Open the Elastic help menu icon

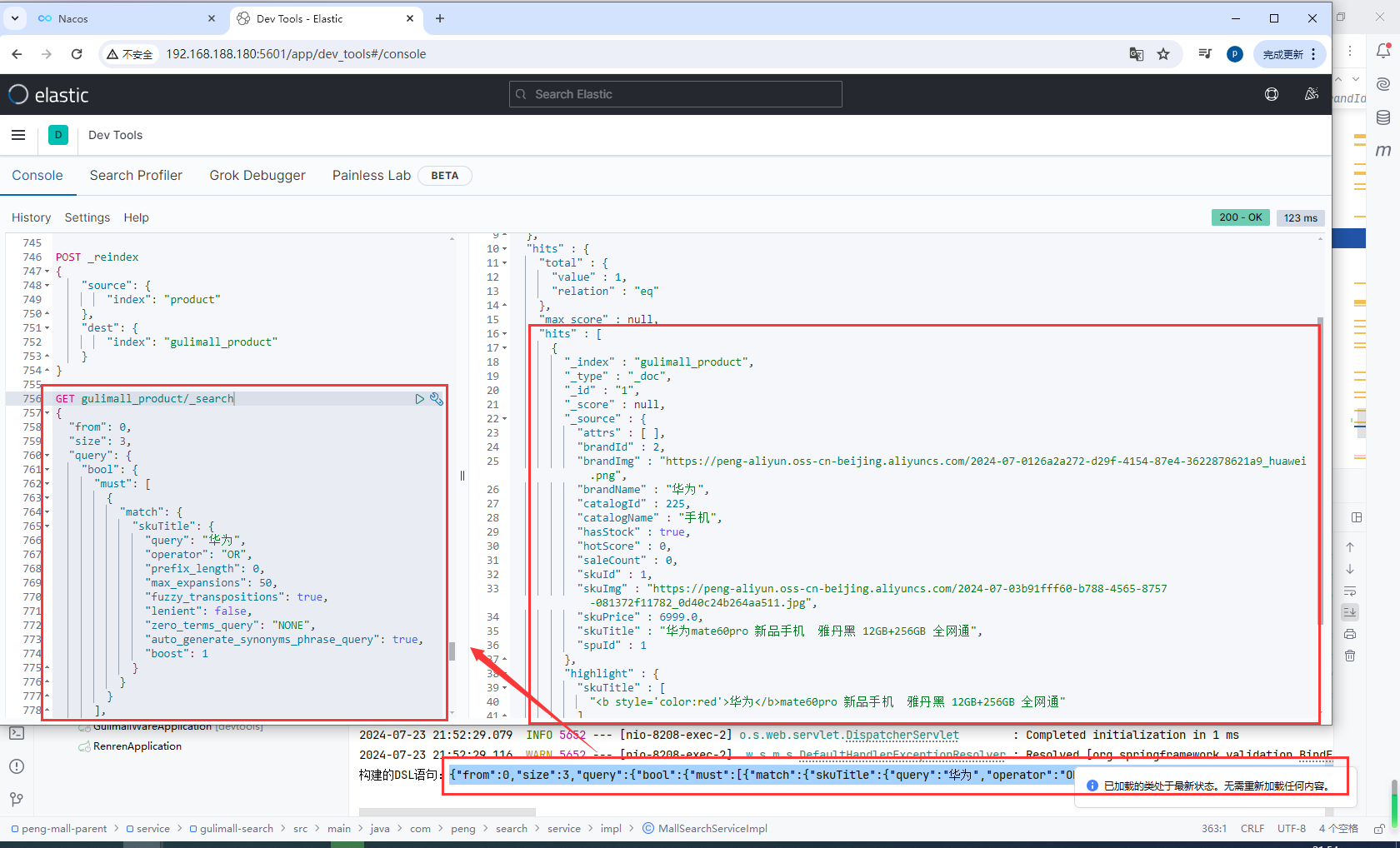point(1272,94)
